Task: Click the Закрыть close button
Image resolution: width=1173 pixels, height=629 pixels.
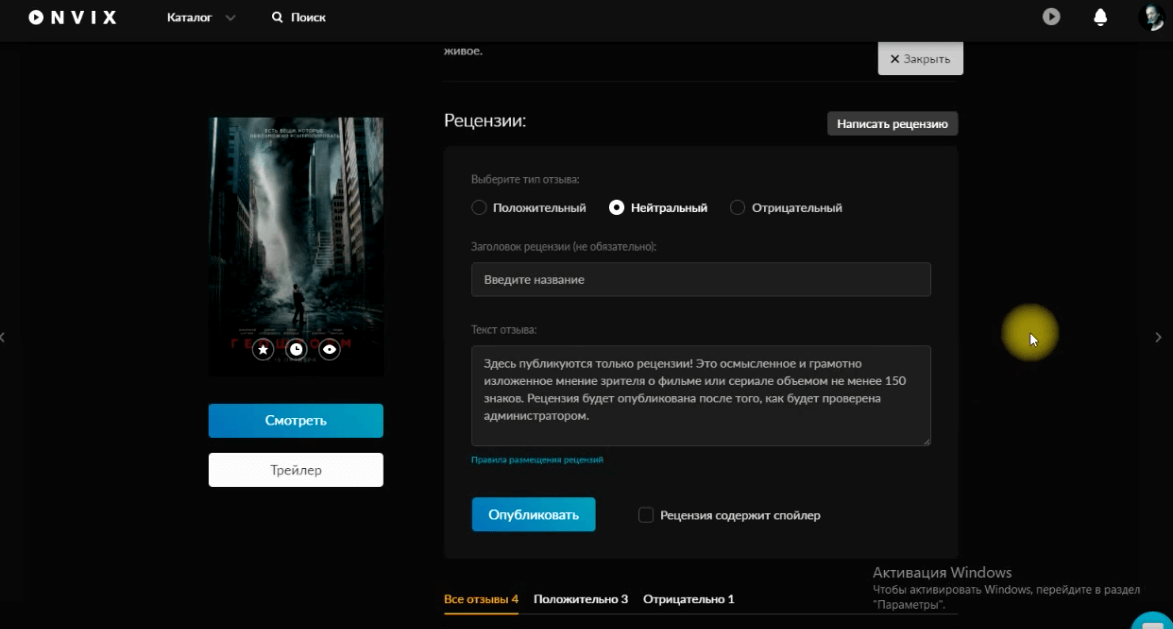Action: click(920, 59)
